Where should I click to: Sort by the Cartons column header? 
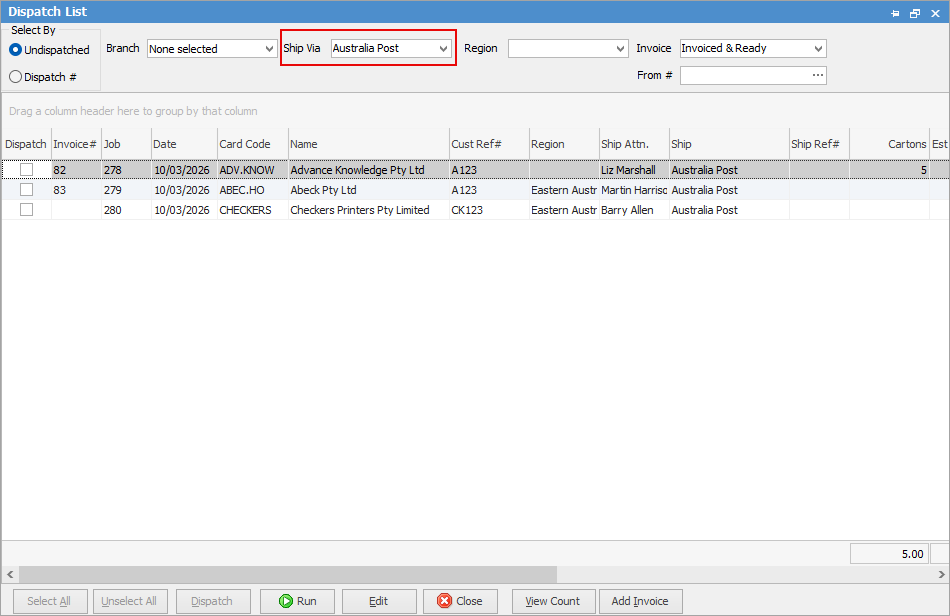tap(889, 144)
